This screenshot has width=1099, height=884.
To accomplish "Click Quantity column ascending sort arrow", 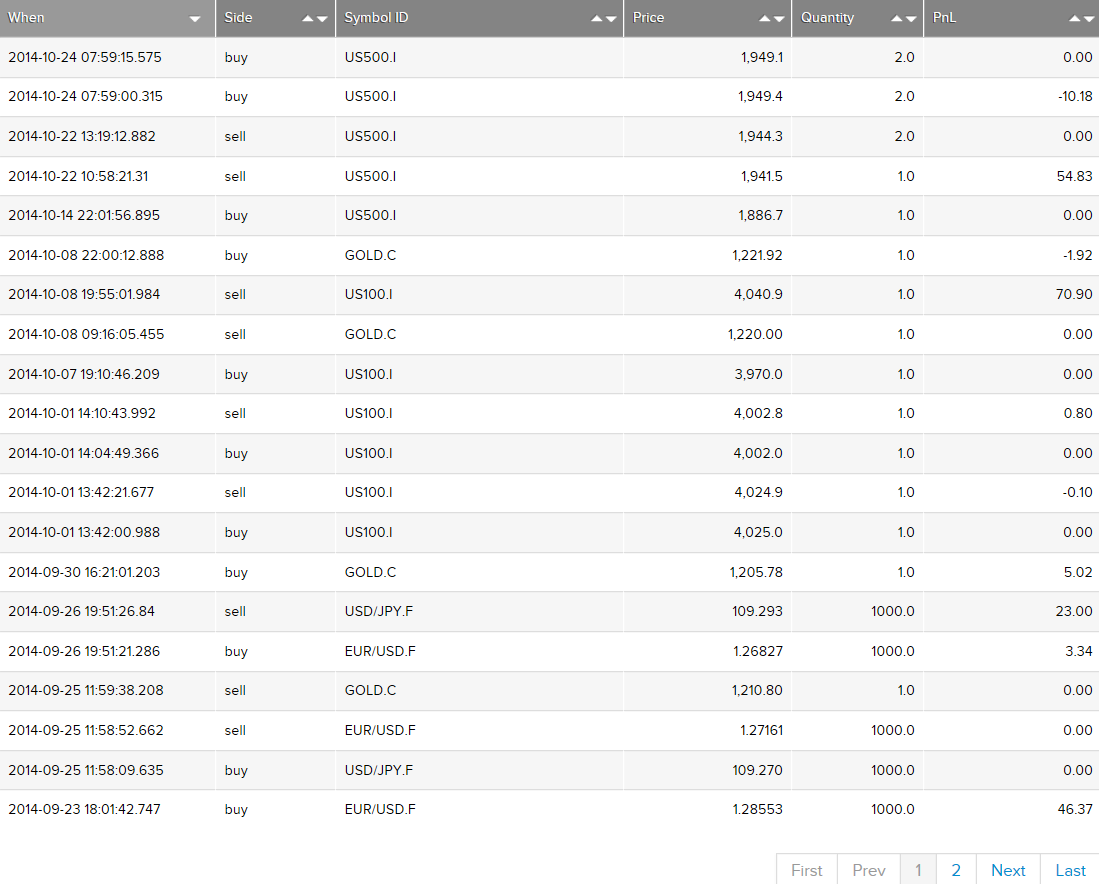I will 897,19.
